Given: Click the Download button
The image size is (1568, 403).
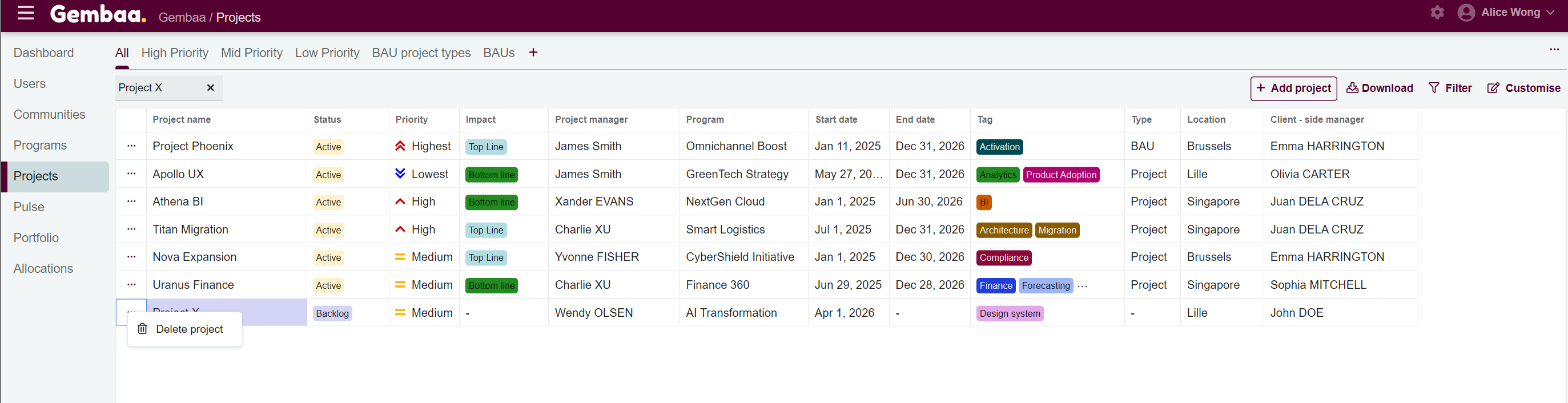Looking at the screenshot, I should [1380, 88].
